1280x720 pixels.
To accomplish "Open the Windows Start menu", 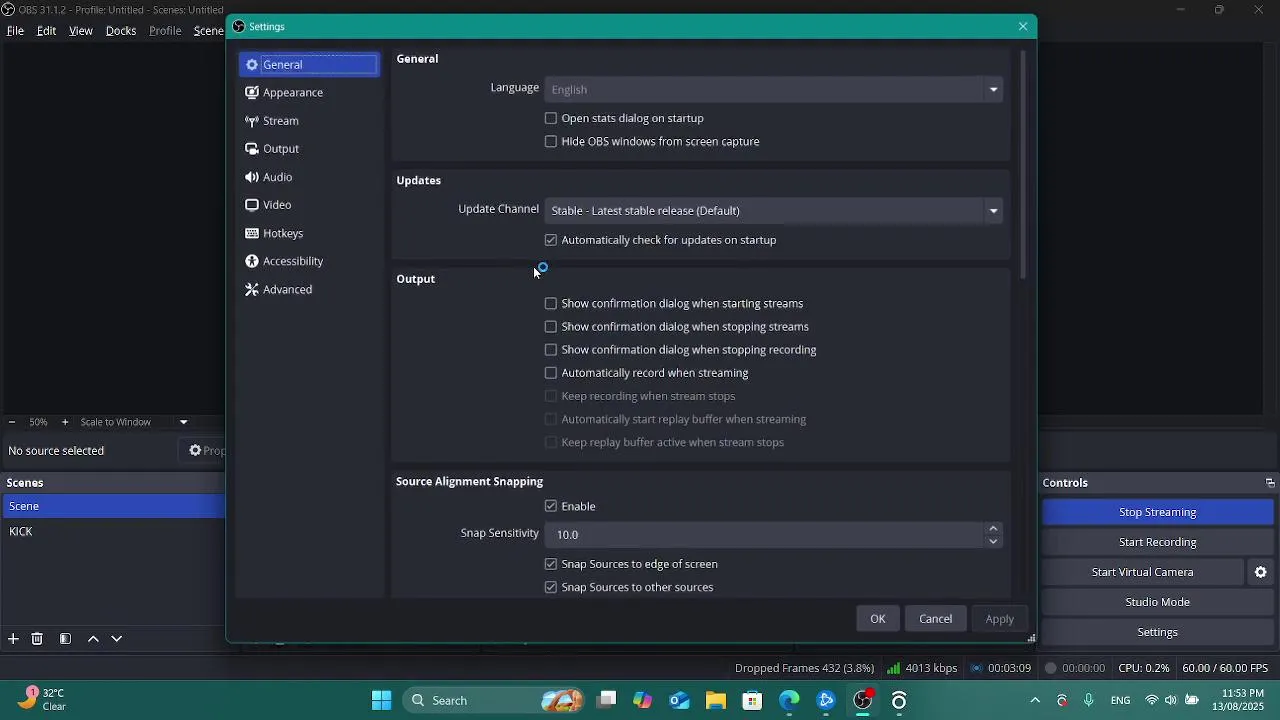I will click(x=381, y=700).
